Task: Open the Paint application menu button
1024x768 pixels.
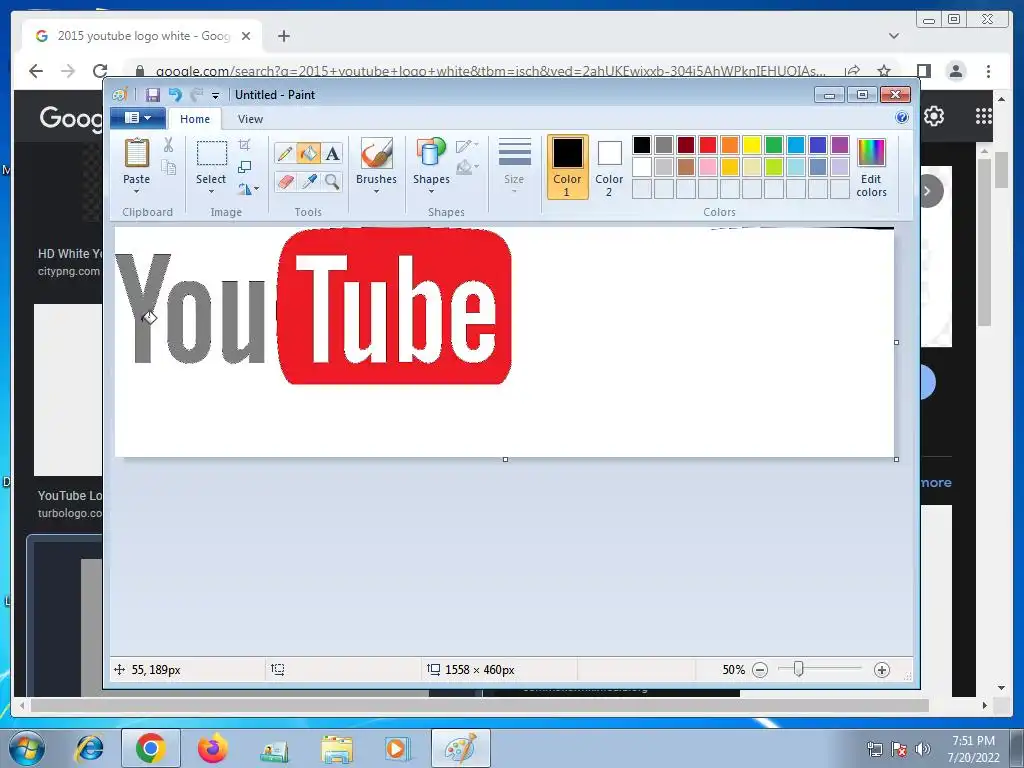Action: [x=138, y=118]
